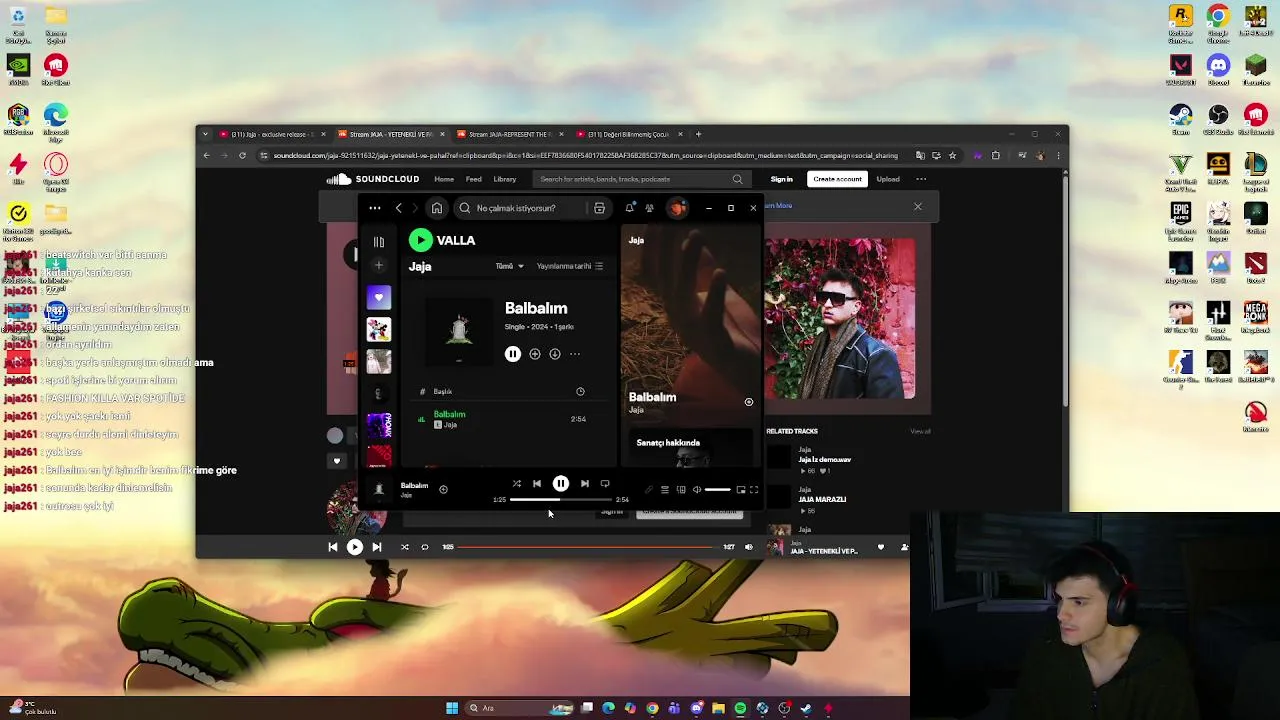This screenshot has height=720, width=1280.
Task: Open View all for related tracks
Action: [x=920, y=431]
